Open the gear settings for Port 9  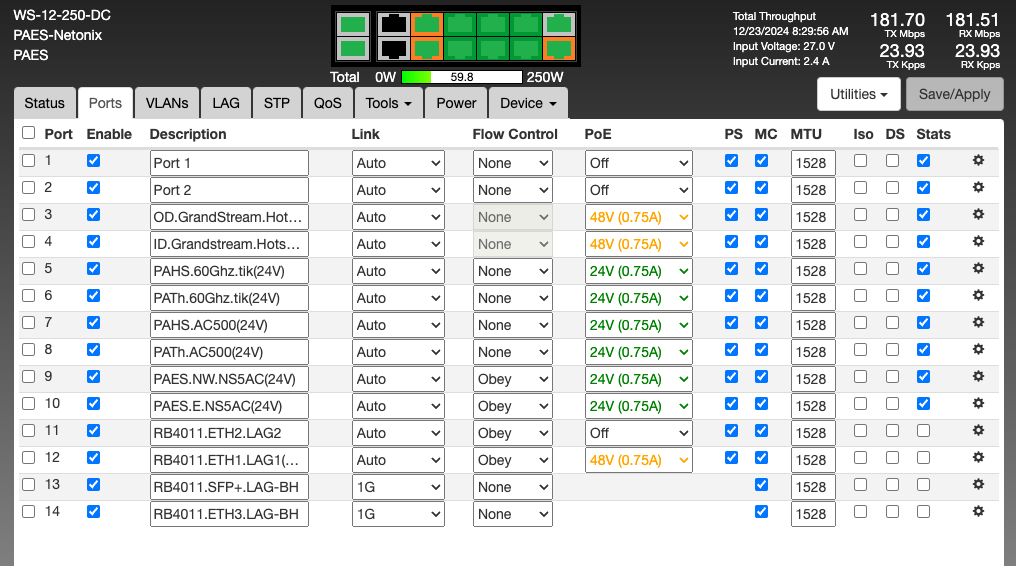click(x=978, y=376)
